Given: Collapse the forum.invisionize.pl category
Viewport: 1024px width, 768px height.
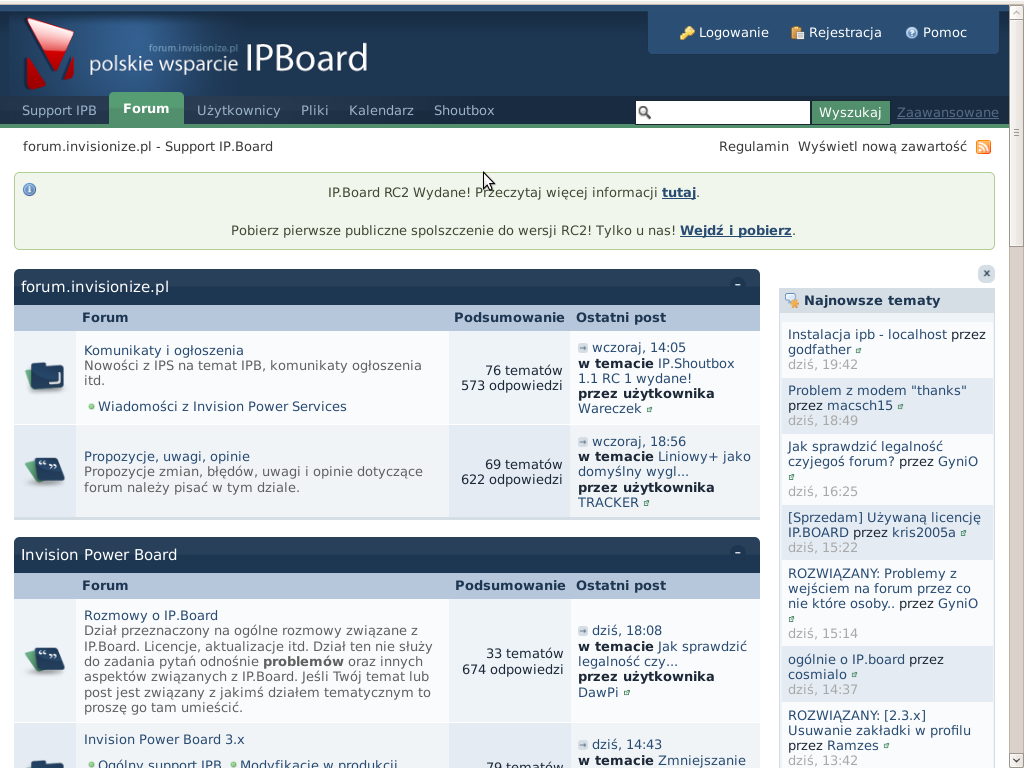Looking at the screenshot, I should pos(738,285).
